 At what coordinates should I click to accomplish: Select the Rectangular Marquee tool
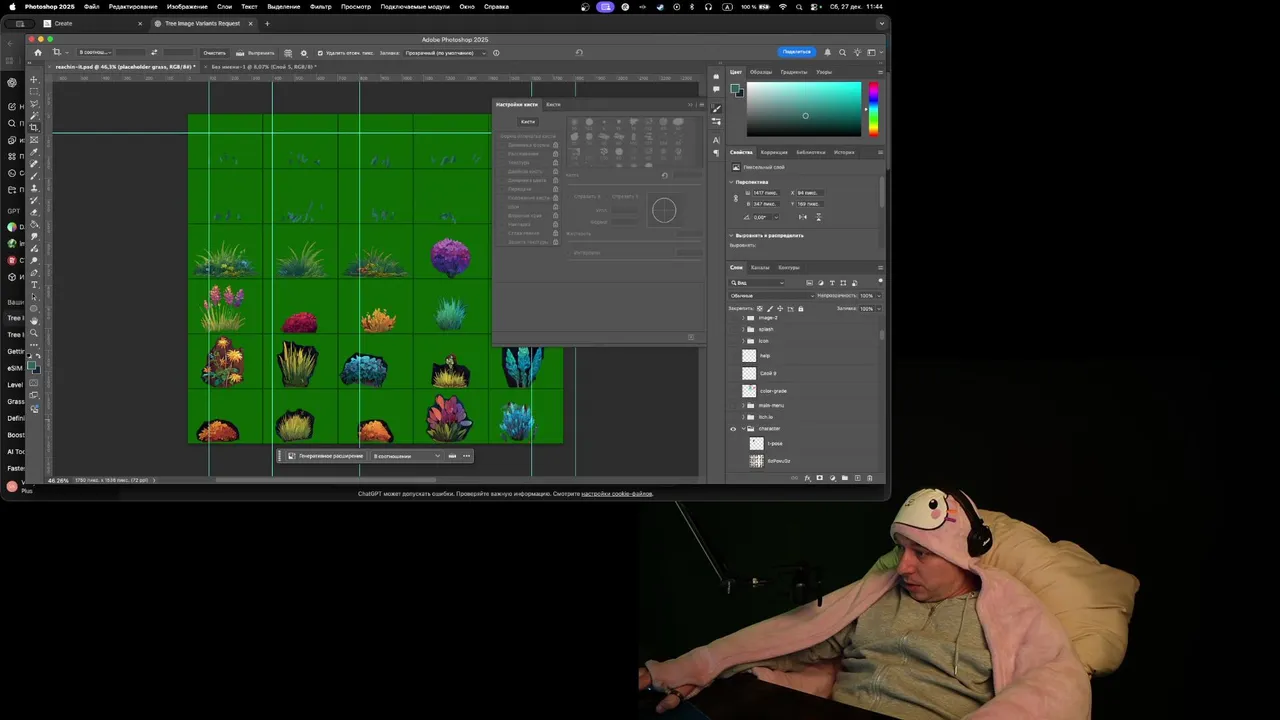[x=34, y=91]
